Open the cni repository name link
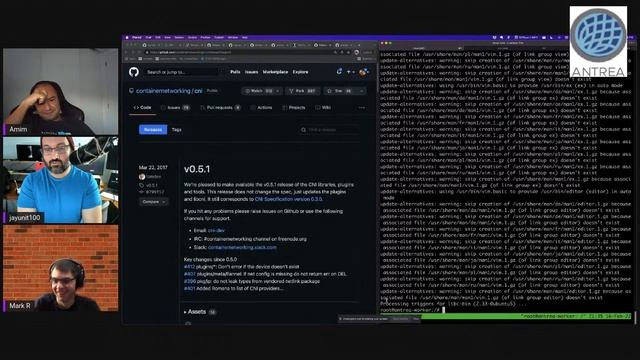Screen dimensions: 640x360 (198, 91)
